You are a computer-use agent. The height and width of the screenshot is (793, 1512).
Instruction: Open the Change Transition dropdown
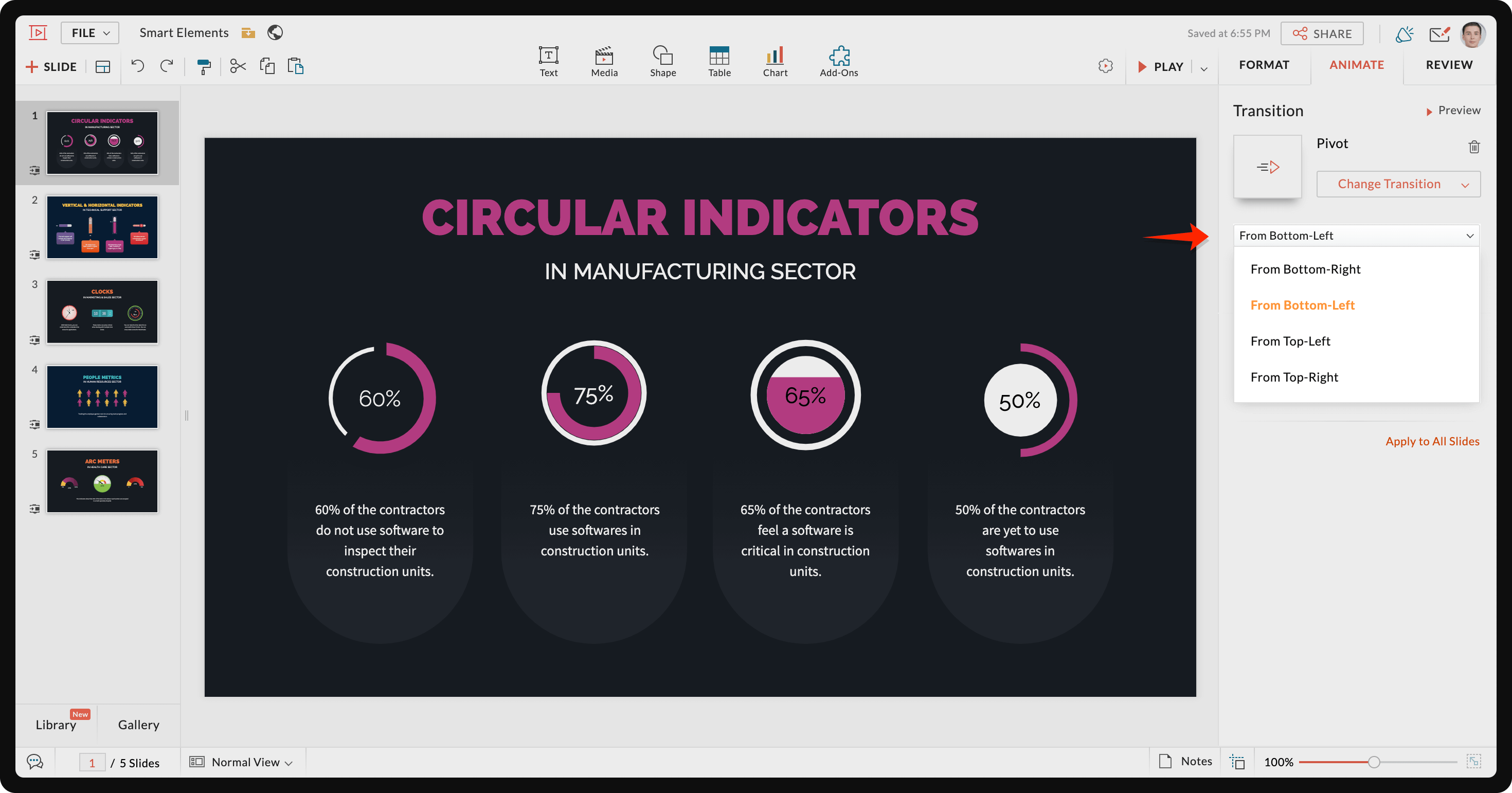1398,184
